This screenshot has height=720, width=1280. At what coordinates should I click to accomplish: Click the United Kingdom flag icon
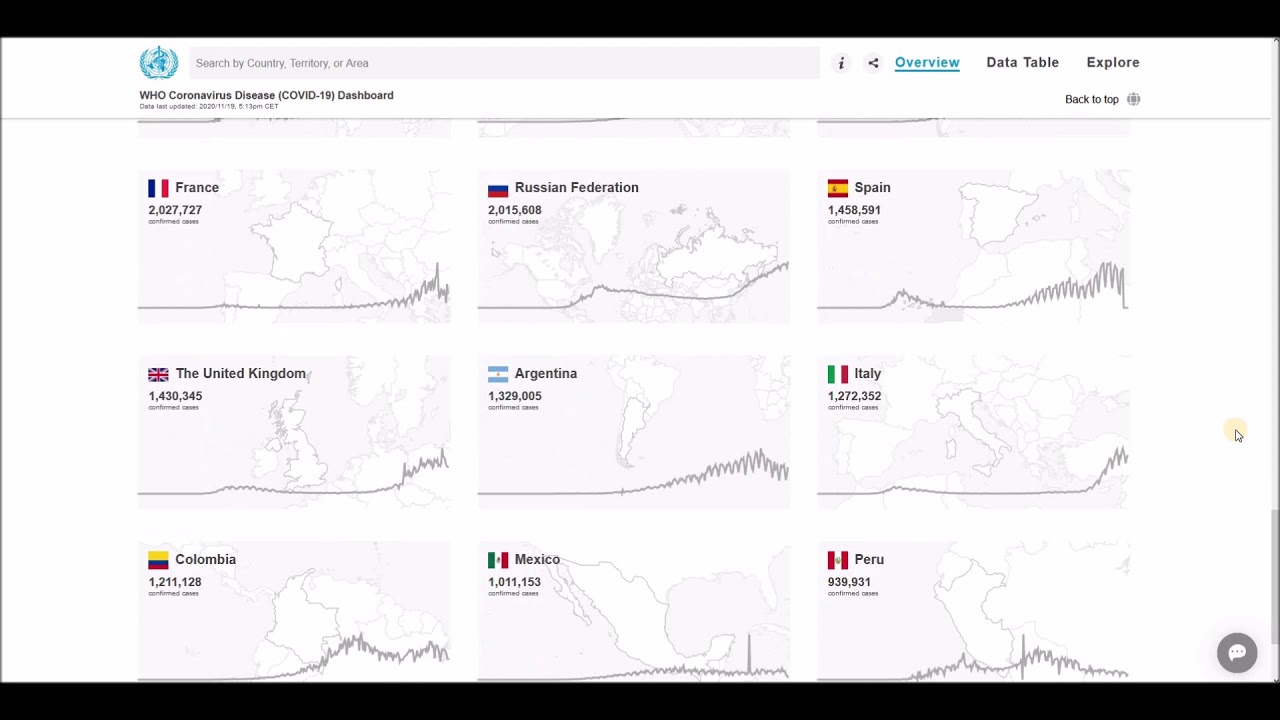158,374
